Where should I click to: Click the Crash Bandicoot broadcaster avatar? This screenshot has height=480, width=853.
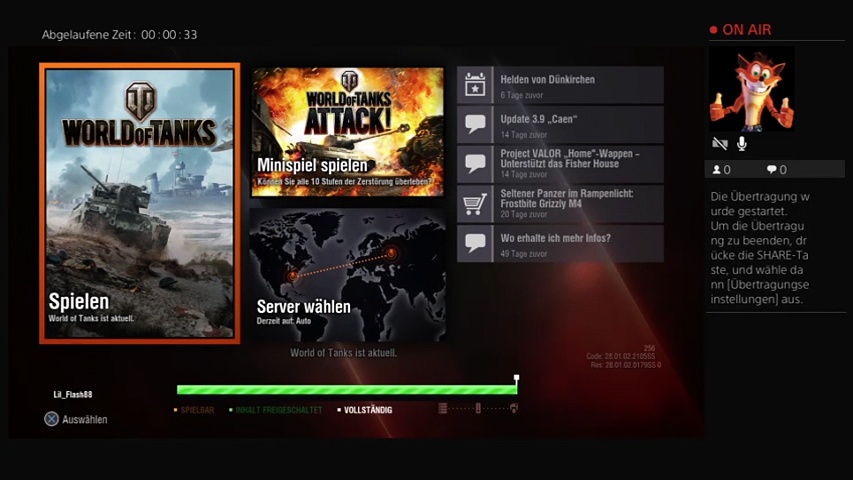click(751, 89)
